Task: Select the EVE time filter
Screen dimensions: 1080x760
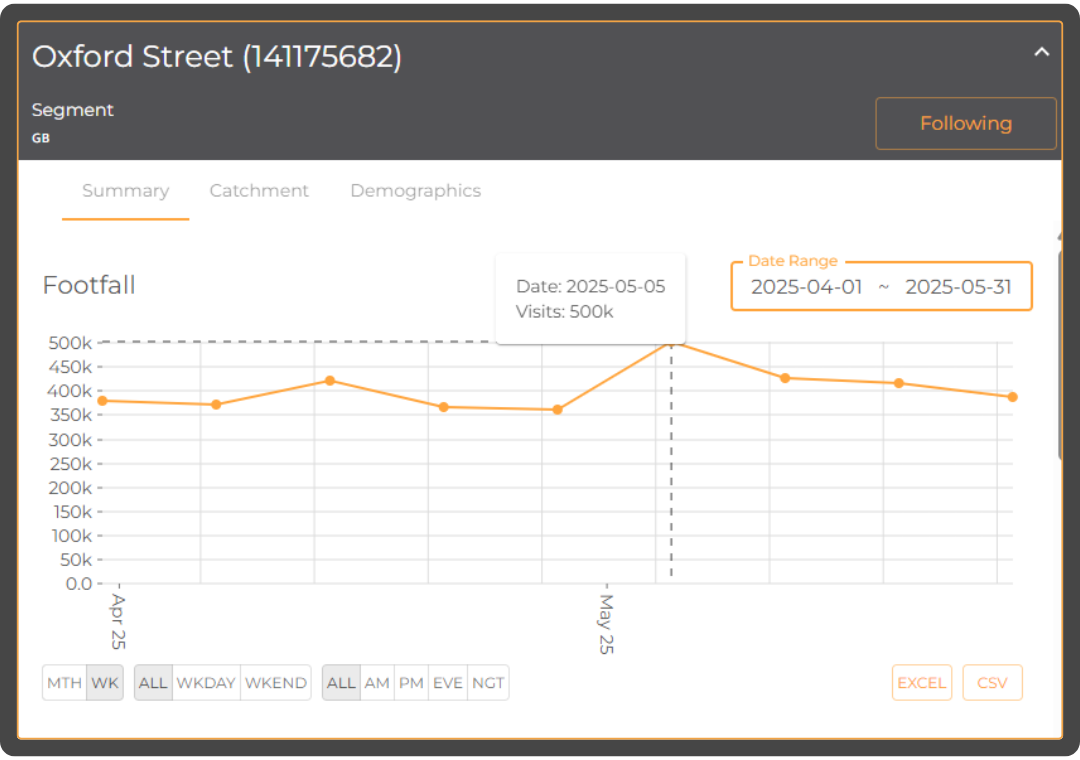Action: [x=448, y=683]
